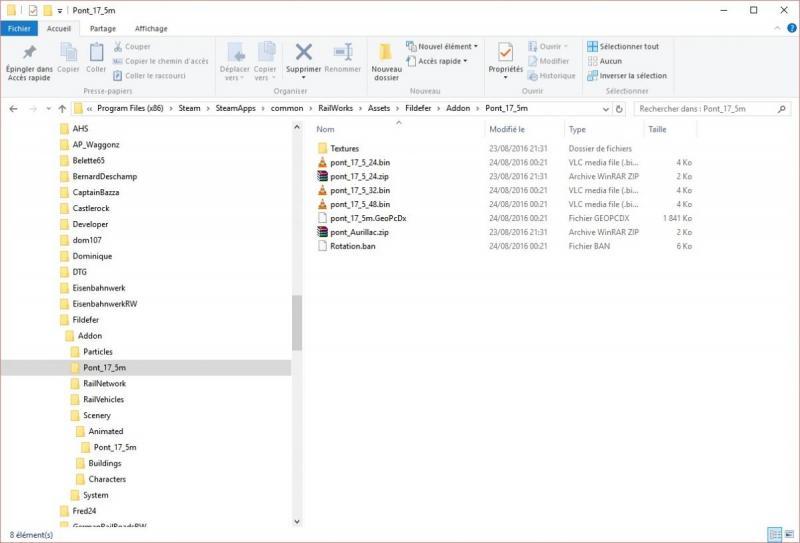Select the pont_17_5_32.bin file
The height and width of the screenshot is (543, 800).
[x=360, y=190]
